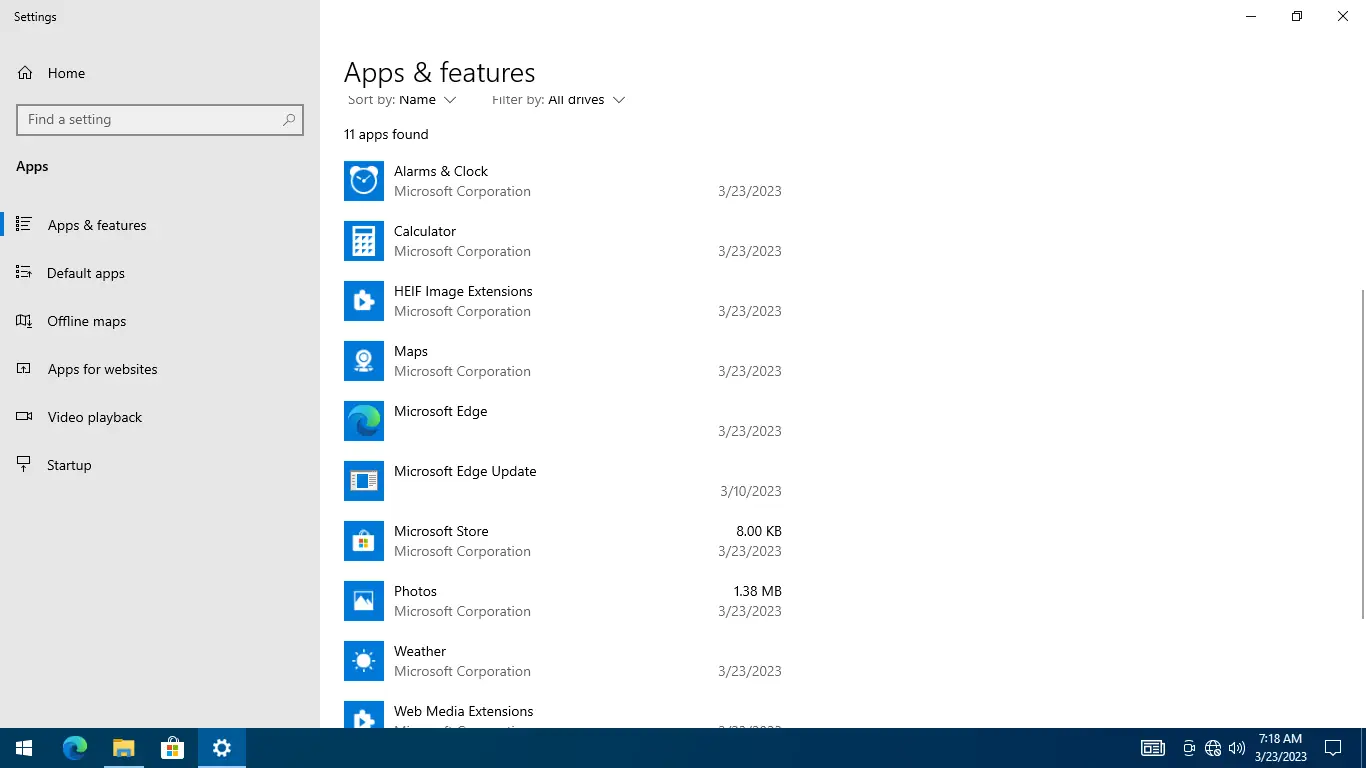Open File Explorer from the taskbar

(x=123, y=748)
